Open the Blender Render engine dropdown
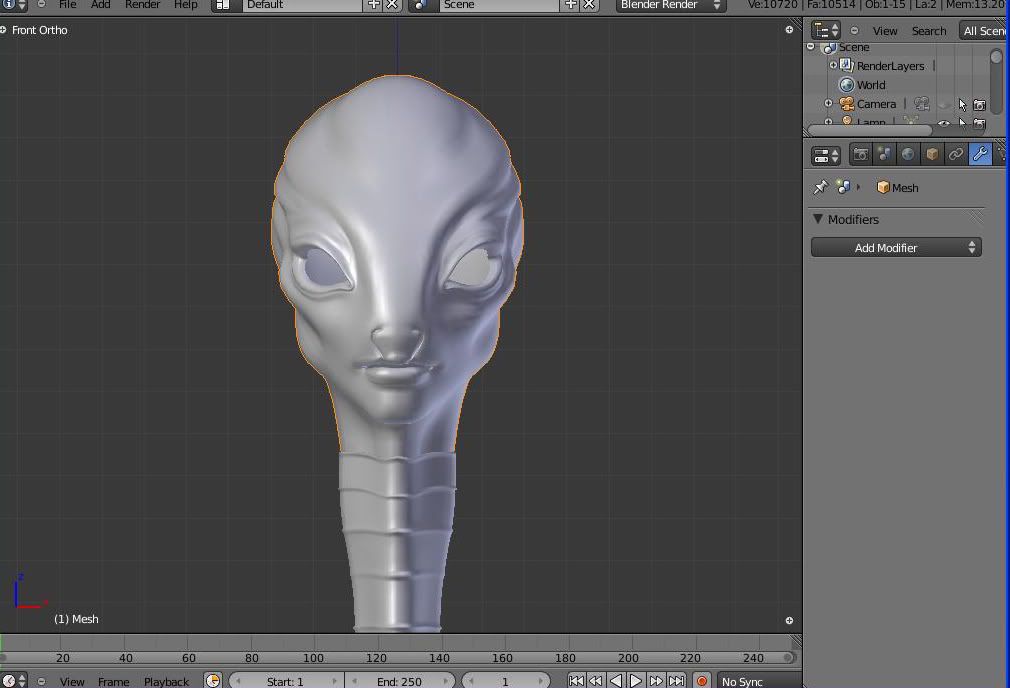The height and width of the screenshot is (688, 1010). click(670, 5)
